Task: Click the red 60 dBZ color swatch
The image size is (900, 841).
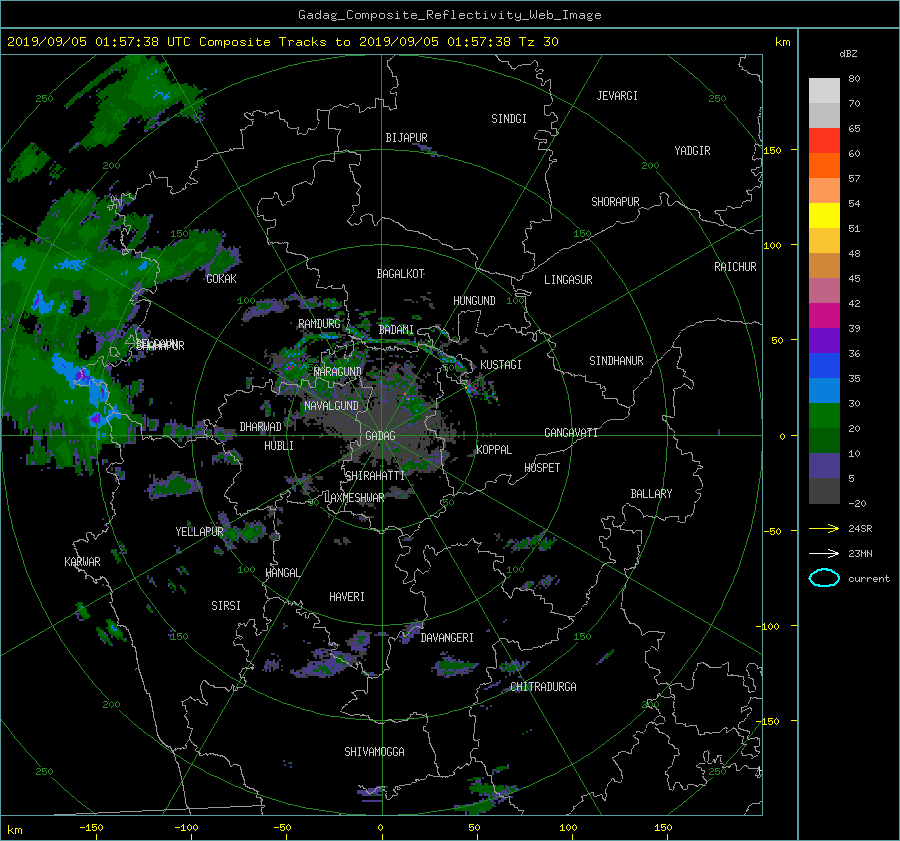Action: pos(824,141)
